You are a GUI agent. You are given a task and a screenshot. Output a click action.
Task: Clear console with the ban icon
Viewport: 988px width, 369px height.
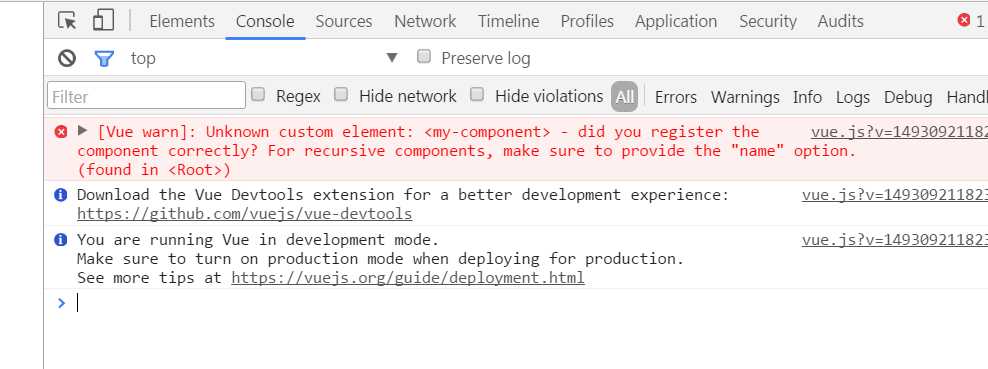[67, 59]
